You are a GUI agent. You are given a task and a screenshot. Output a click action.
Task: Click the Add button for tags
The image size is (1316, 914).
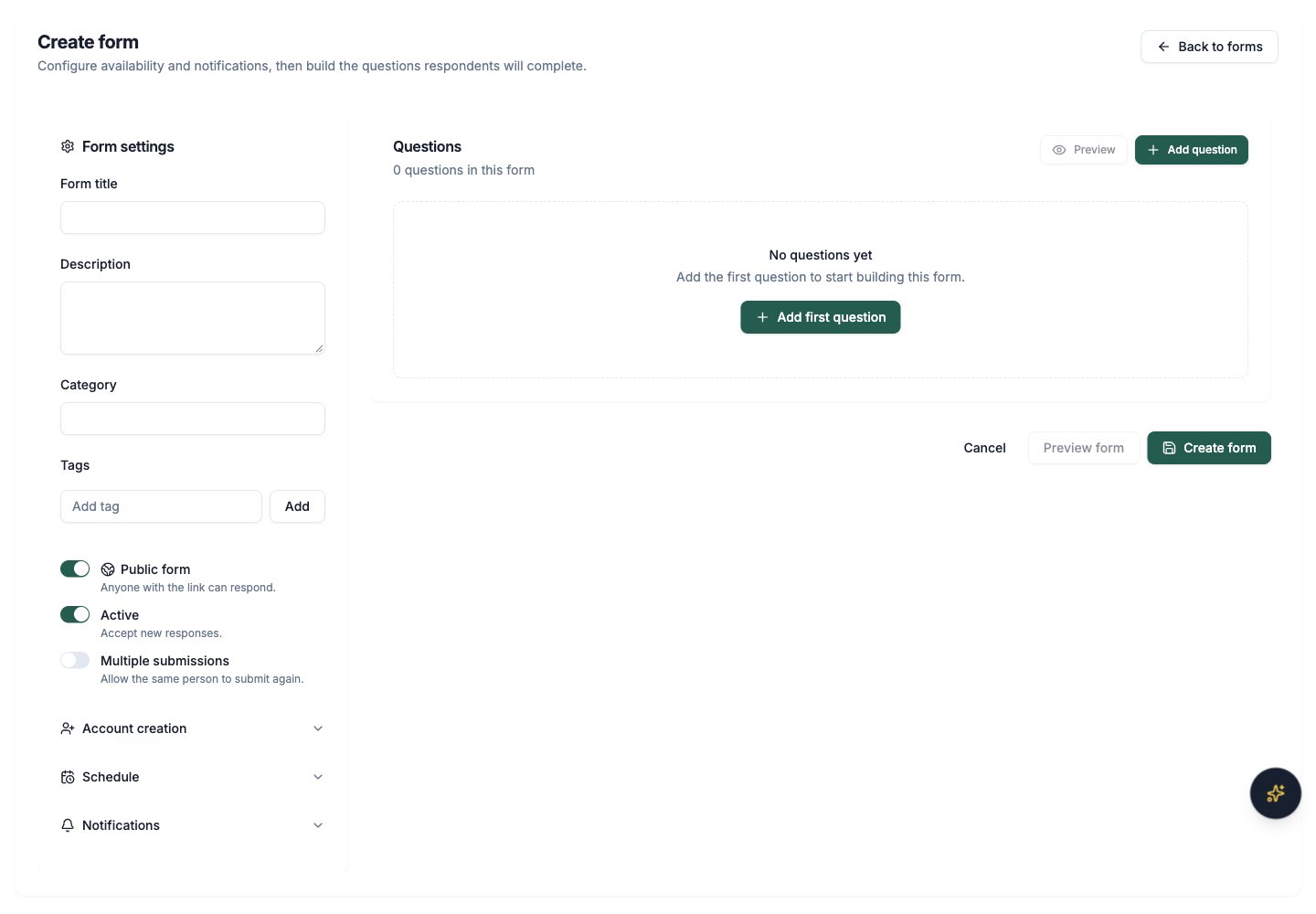[297, 506]
